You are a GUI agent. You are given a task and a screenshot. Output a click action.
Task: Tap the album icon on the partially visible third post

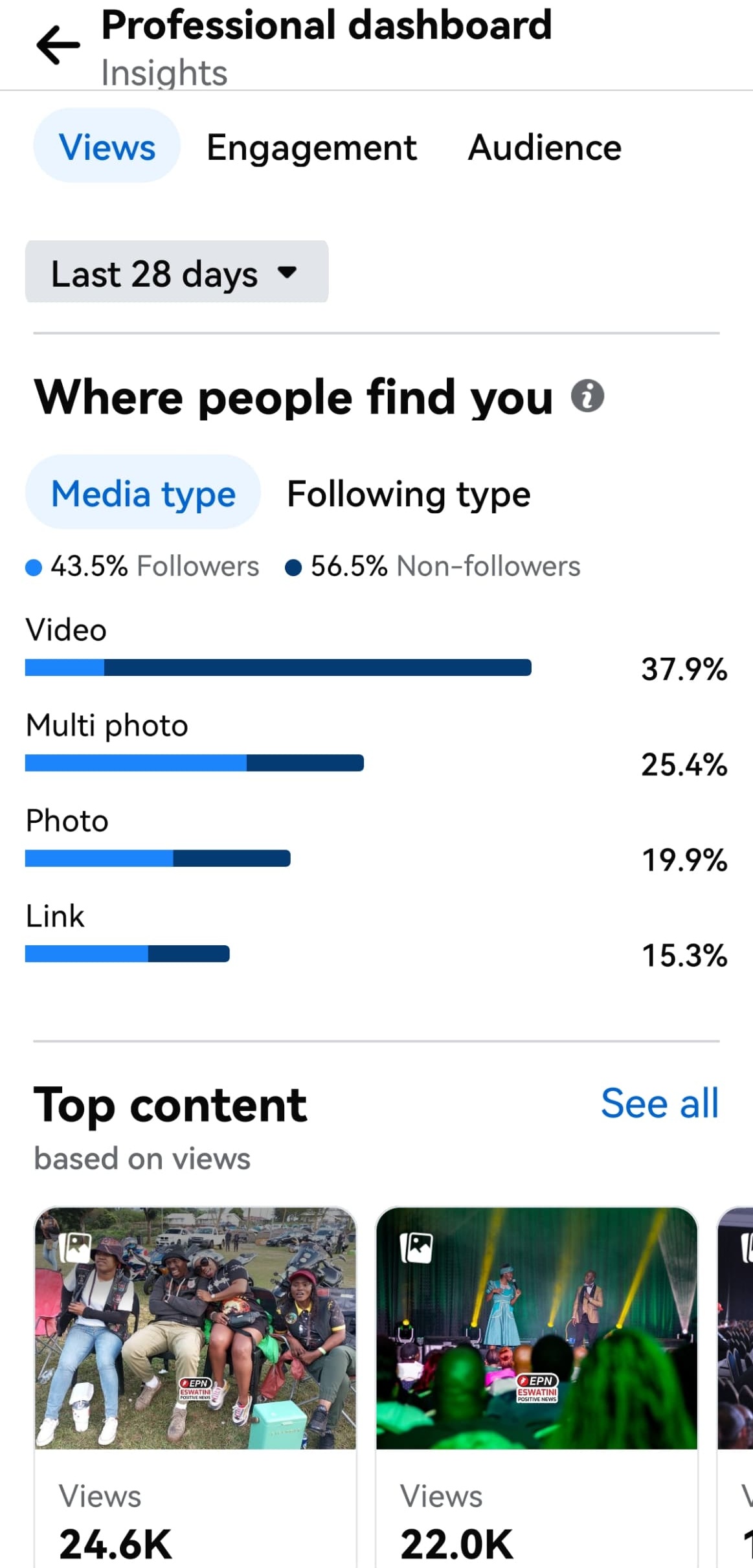[747, 1247]
